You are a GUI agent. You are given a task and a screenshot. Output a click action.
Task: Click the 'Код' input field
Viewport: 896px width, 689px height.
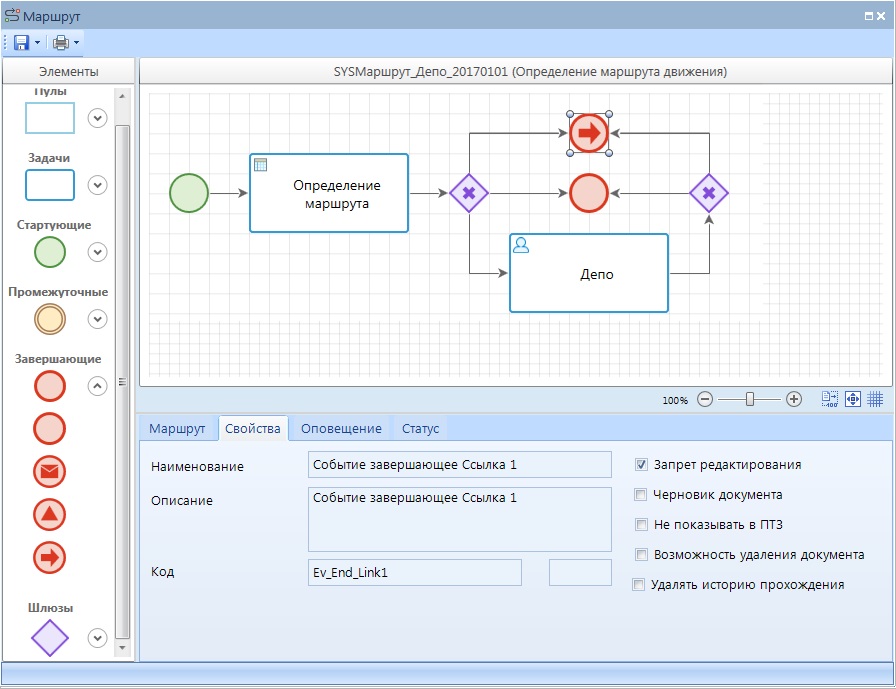pyautogui.click(x=415, y=572)
